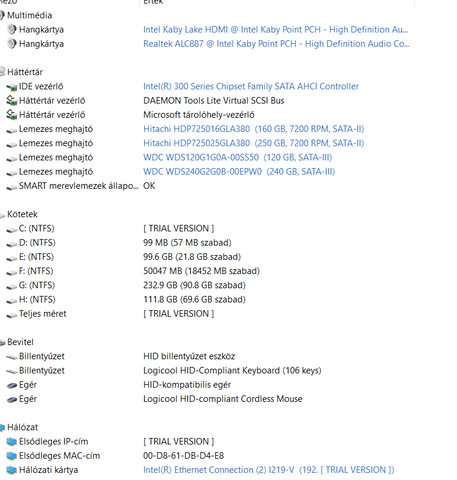The width and height of the screenshot is (457, 480).
Task: Click the sound card icon beside Intel Kaby Lake HDMI
Action: pos(12,29)
